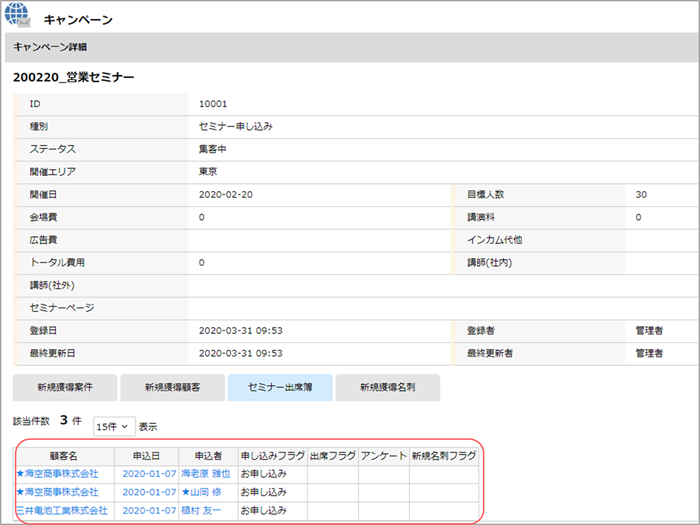Click the 開催エリア value 東京
700x525 pixels.
pos(208,172)
